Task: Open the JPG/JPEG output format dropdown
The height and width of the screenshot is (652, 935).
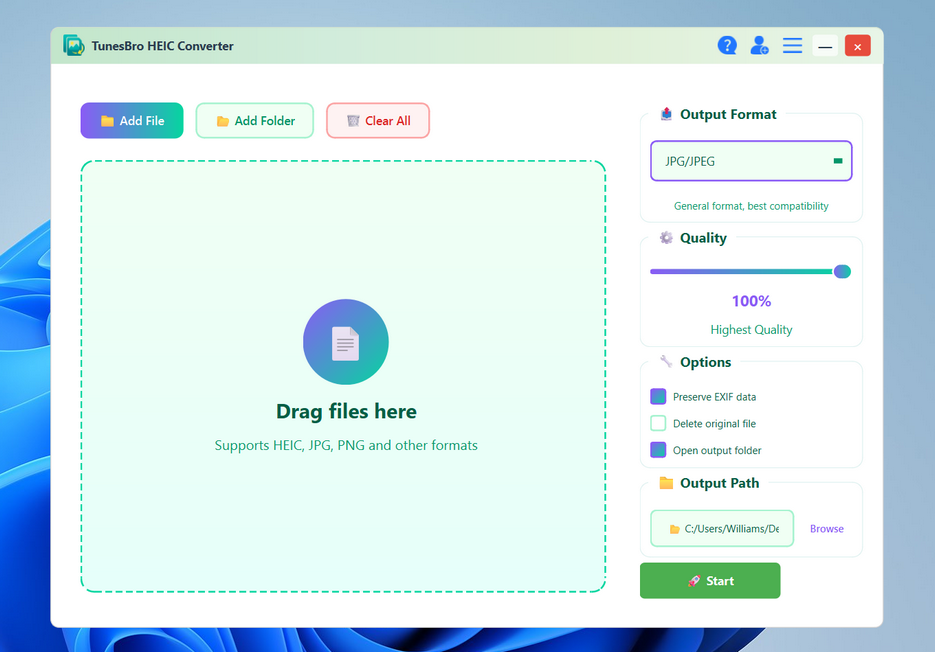Action: click(751, 161)
